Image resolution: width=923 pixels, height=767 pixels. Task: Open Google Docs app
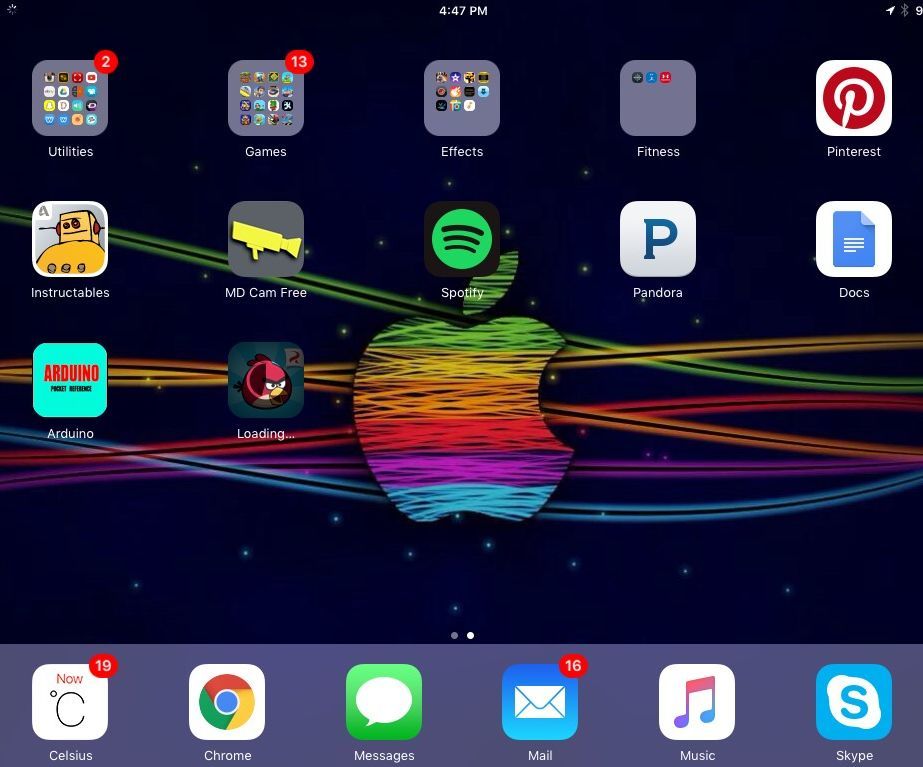(x=854, y=239)
